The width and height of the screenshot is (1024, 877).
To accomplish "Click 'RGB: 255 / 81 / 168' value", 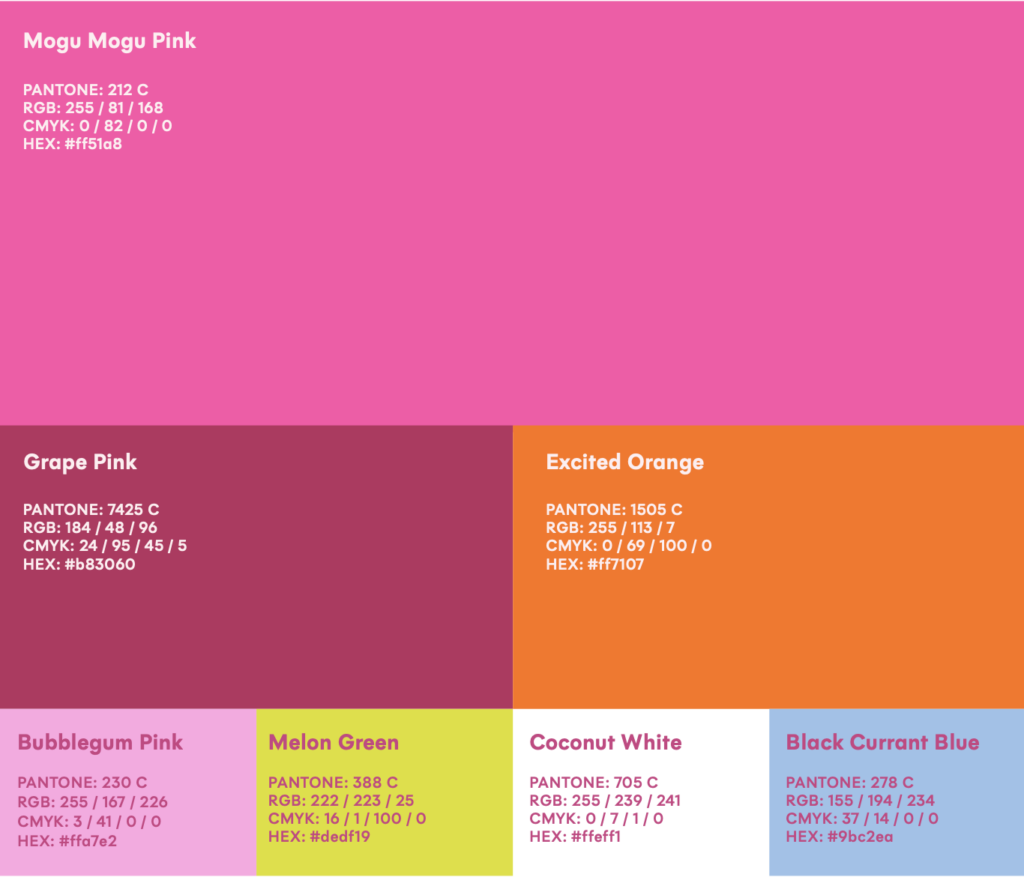I will [93, 108].
